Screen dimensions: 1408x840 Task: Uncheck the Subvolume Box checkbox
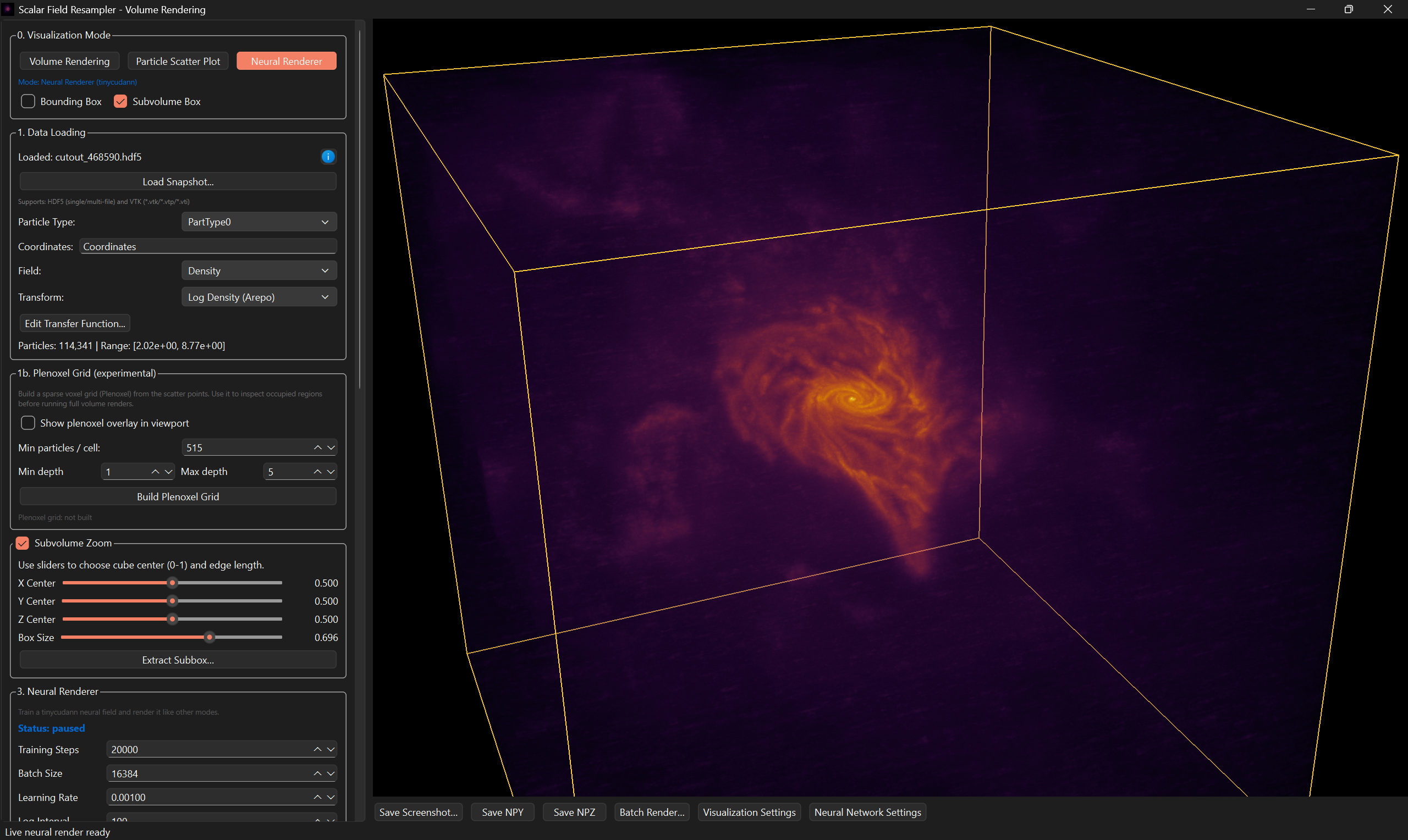point(120,101)
